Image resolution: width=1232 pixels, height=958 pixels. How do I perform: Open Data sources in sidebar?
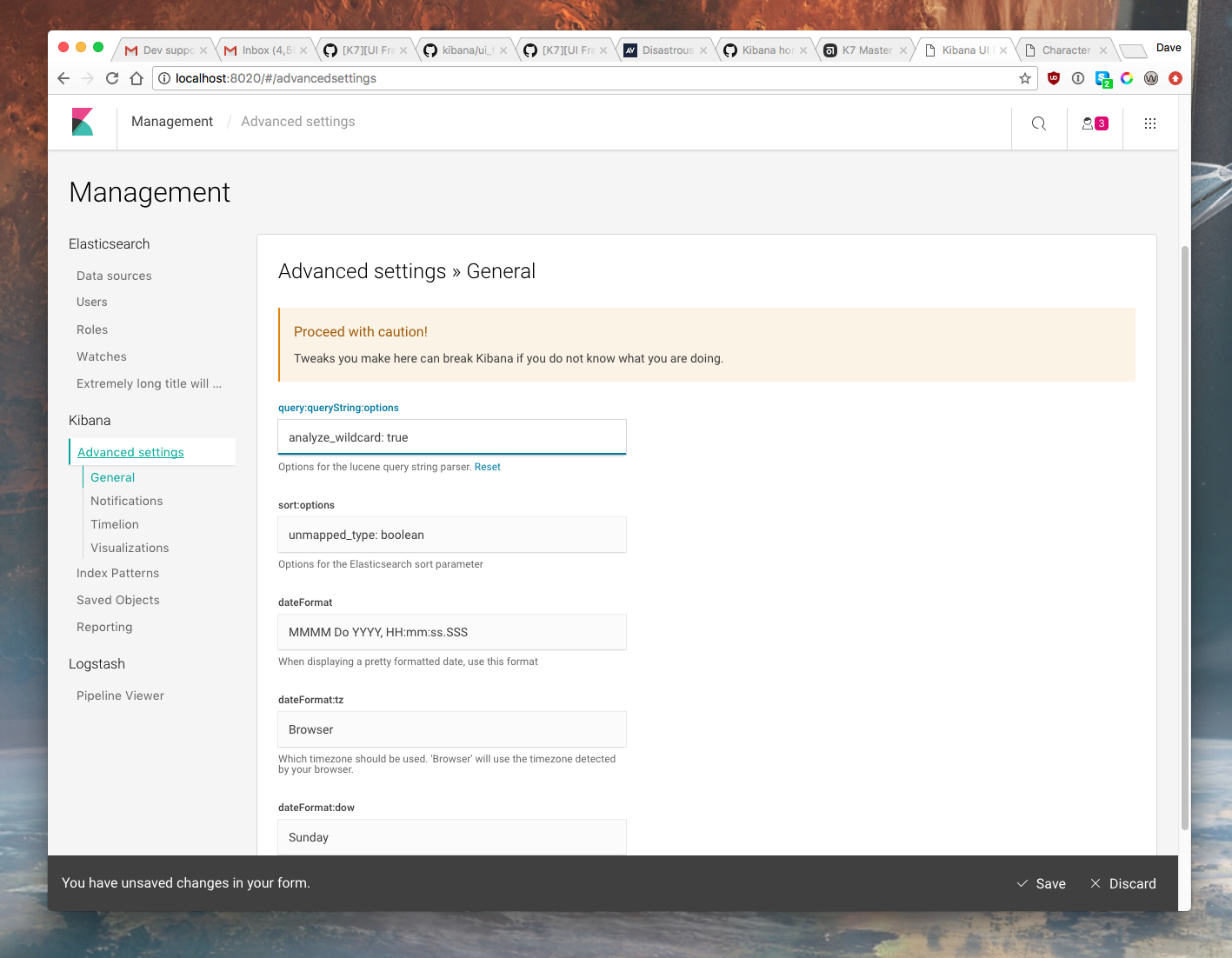click(x=114, y=276)
